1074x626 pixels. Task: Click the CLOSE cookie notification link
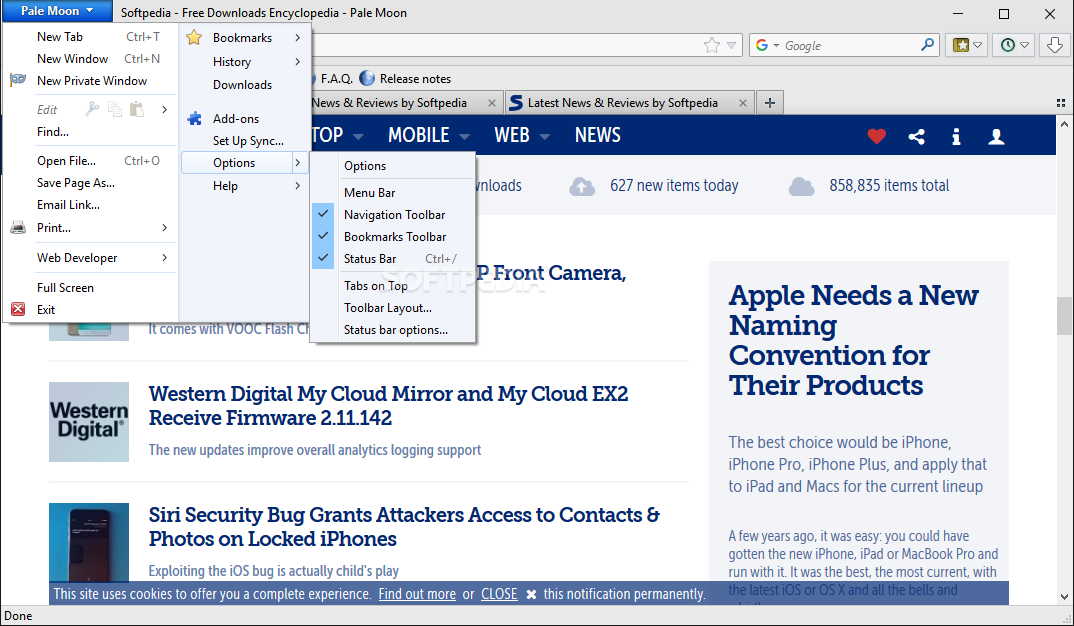coord(499,594)
